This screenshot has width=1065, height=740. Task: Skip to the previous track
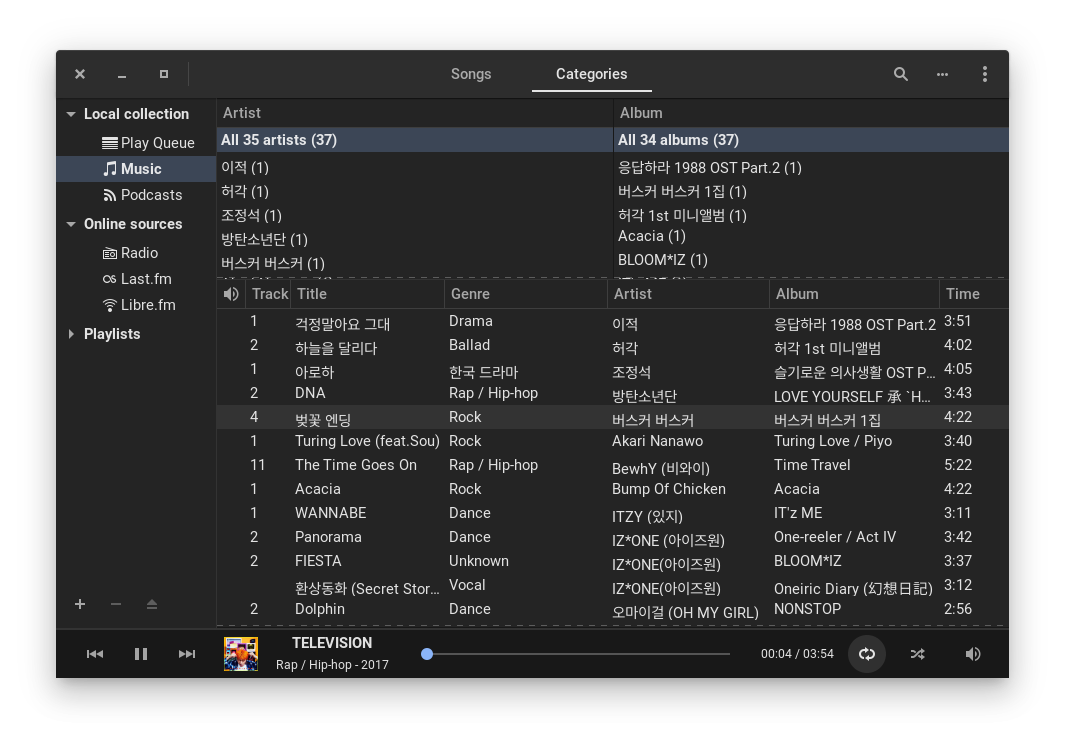(x=95, y=654)
